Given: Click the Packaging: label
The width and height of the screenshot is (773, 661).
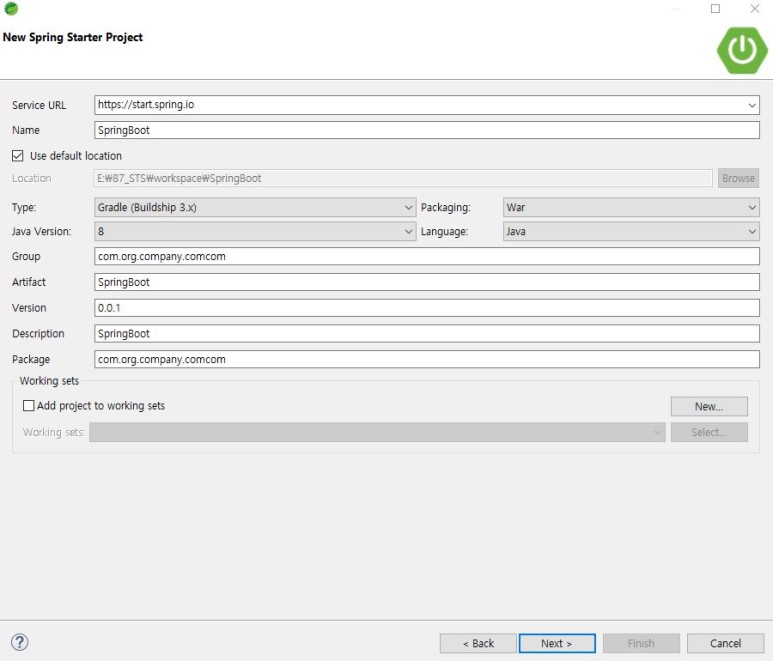Looking at the screenshot, I should [x=446, y=208].
